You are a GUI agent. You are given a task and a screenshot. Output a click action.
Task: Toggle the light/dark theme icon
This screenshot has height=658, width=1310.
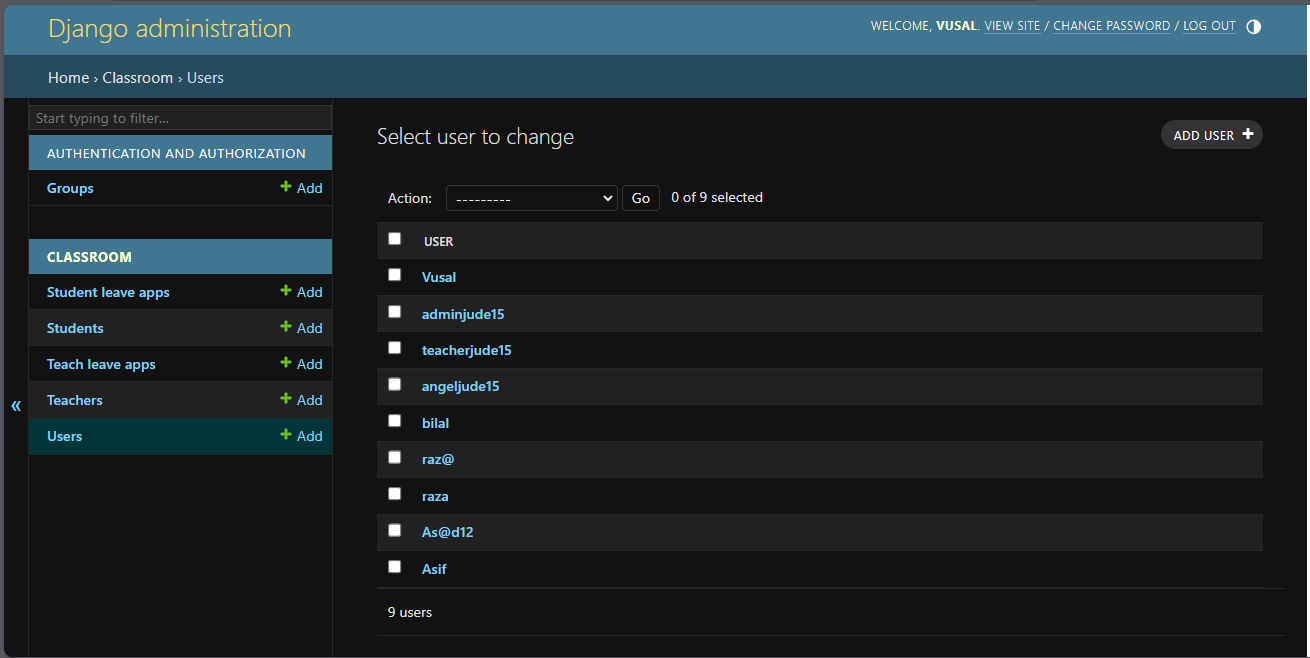[1254, 27]
